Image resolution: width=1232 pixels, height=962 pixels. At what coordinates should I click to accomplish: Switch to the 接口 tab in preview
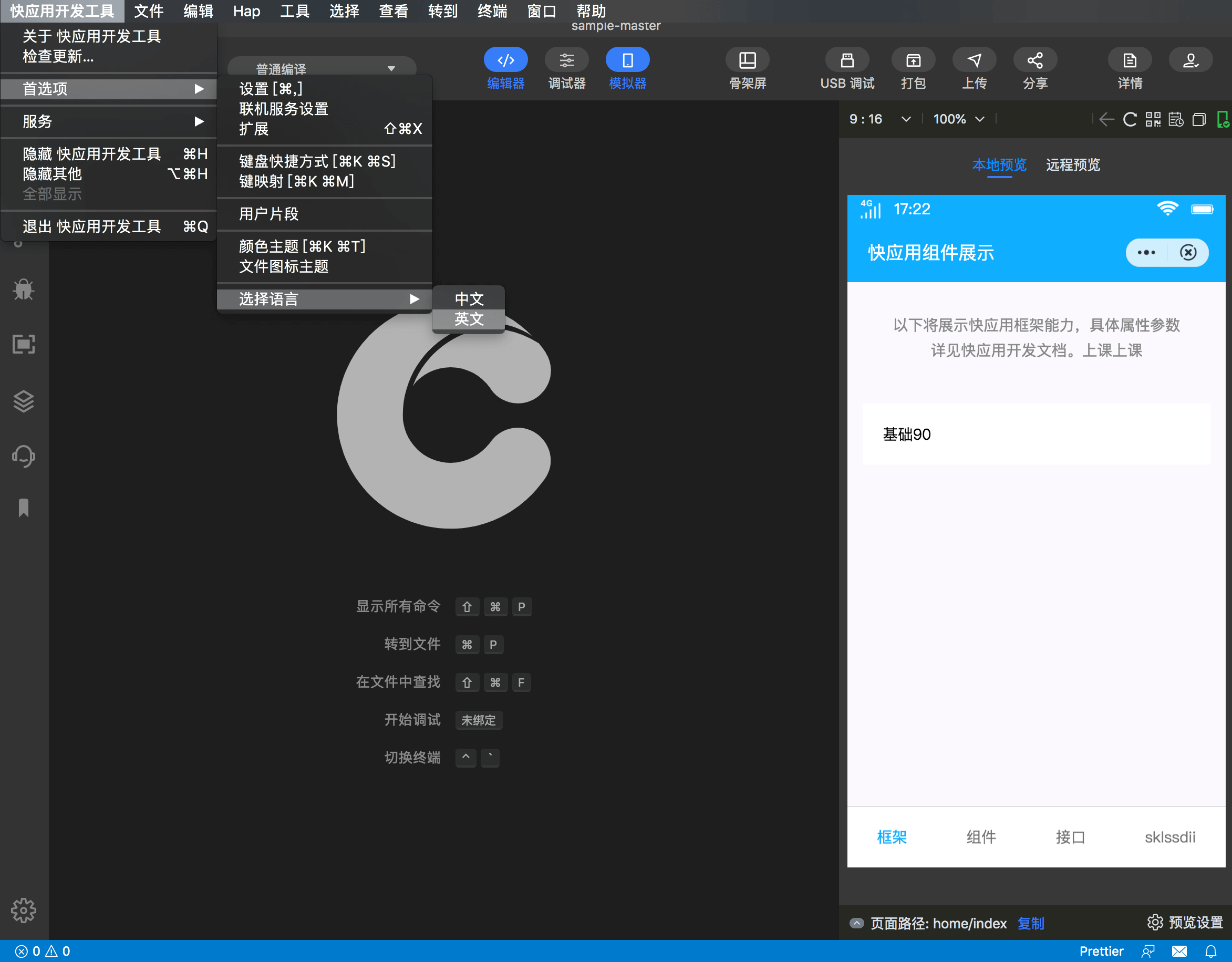1069,837
